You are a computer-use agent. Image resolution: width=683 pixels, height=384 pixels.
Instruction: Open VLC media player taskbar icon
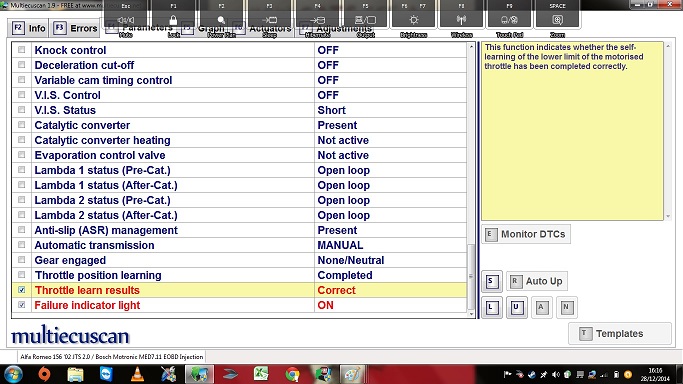pos(138,374)
